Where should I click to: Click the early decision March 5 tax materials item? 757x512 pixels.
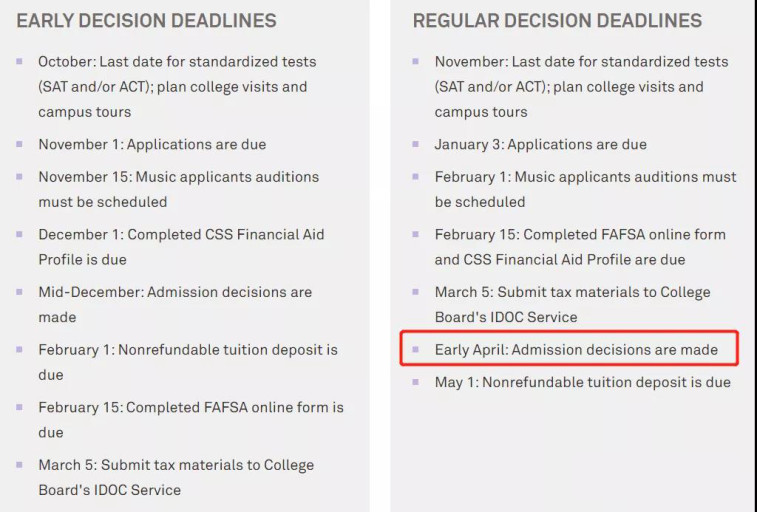(x=176, y=477)
